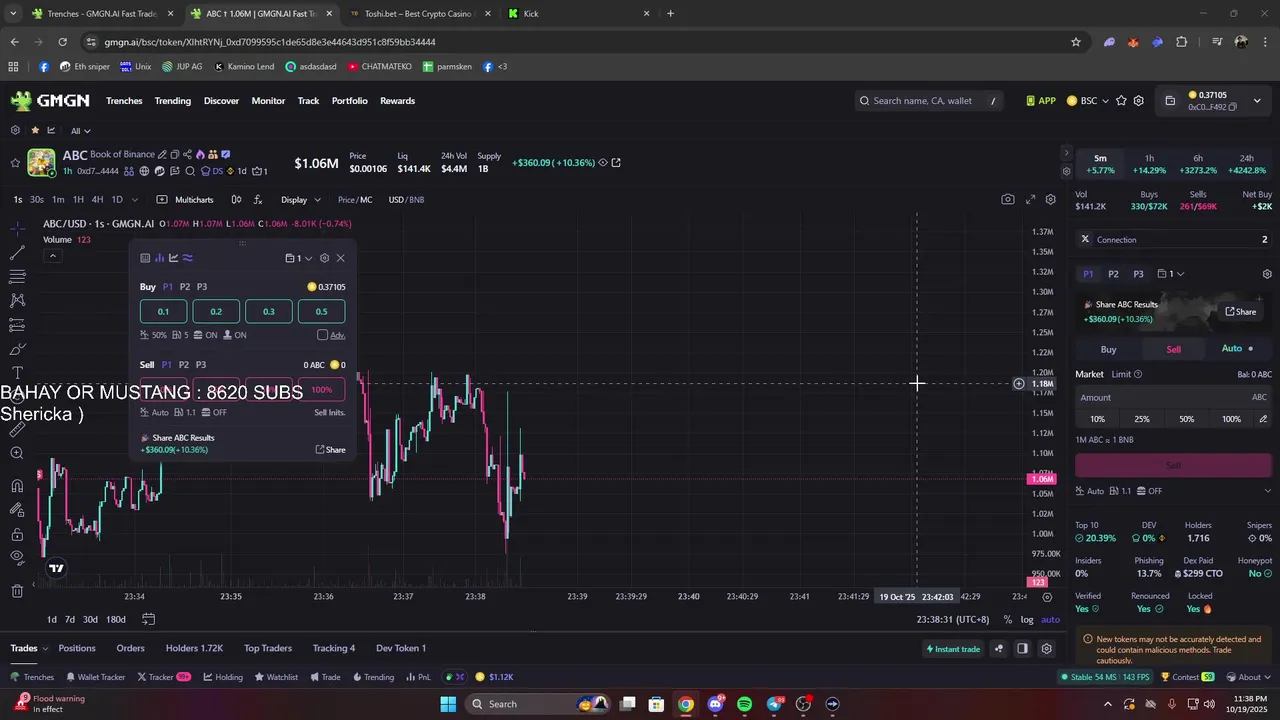This screenshot has height=720, width=1280.
Task: Click the zoom-in magnifier tool
Action: pos(17,453)
